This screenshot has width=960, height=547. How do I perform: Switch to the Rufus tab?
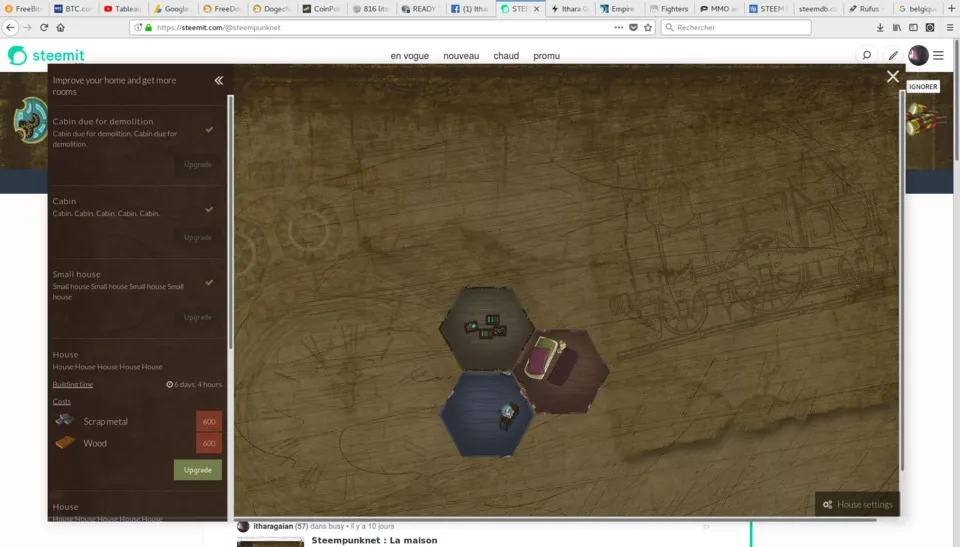tap(867, 9)
